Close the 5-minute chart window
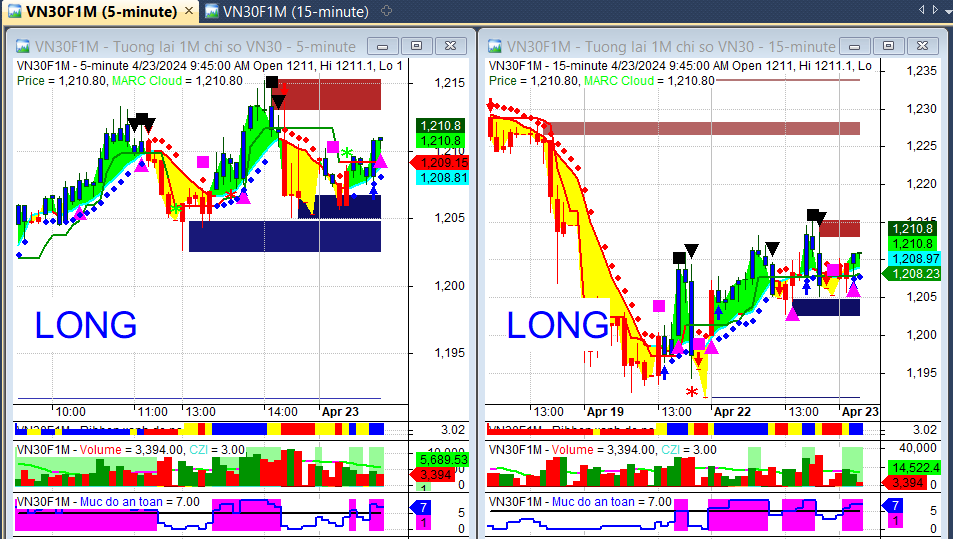This screenshot has width=953, height=539. (450, 46)
